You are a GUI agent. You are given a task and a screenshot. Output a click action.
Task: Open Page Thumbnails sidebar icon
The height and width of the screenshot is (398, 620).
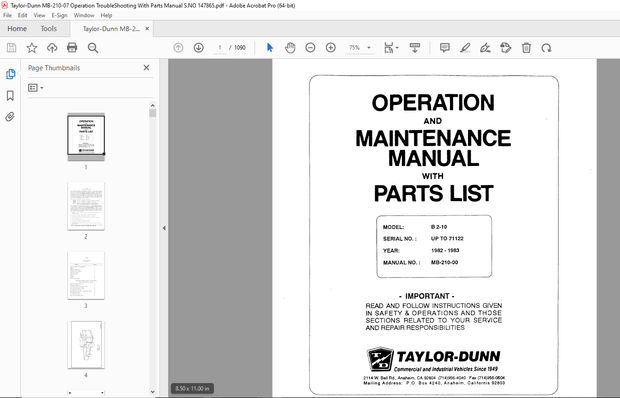click(10, 74)
